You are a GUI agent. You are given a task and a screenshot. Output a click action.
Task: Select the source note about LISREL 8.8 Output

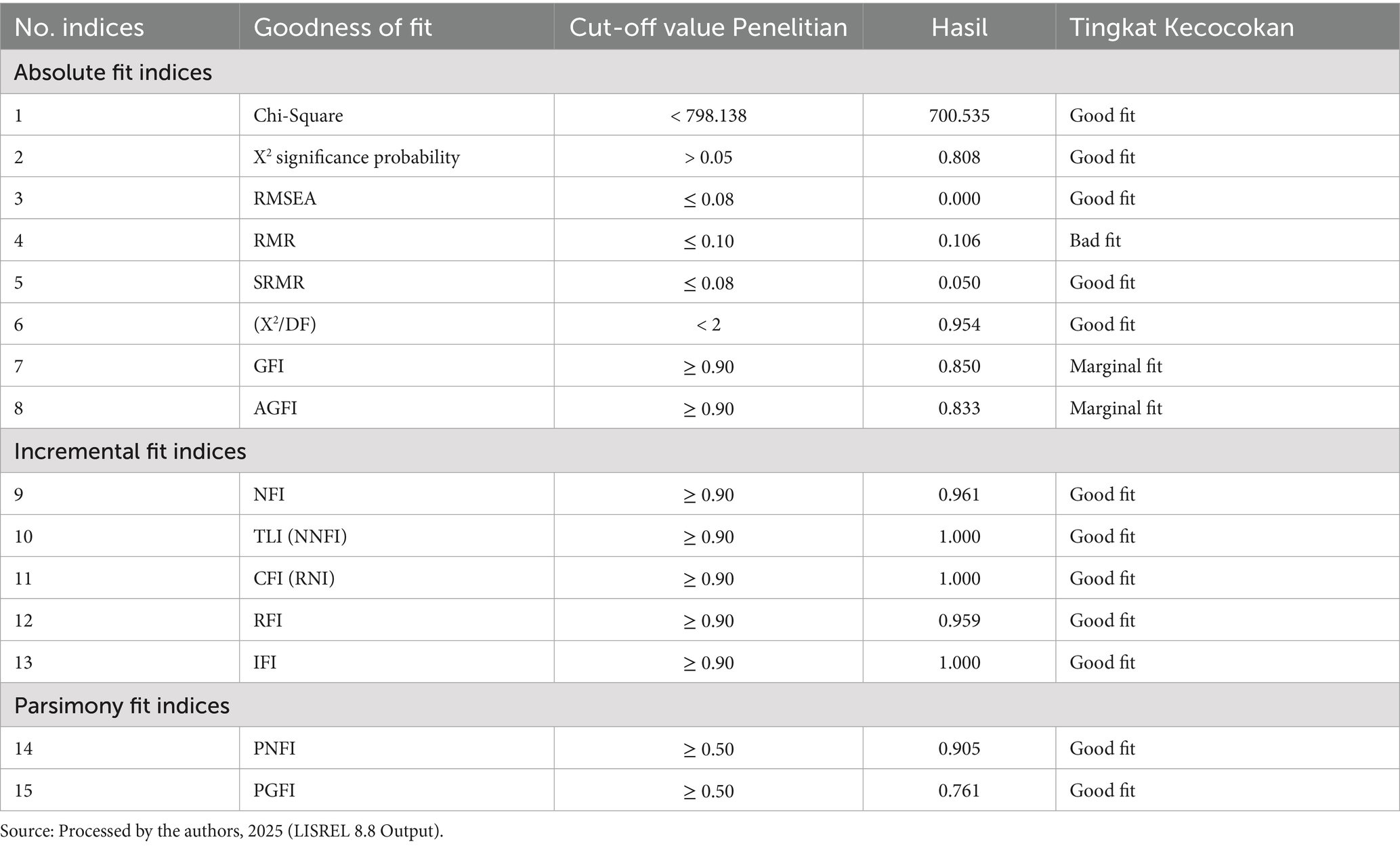(221, 831)
